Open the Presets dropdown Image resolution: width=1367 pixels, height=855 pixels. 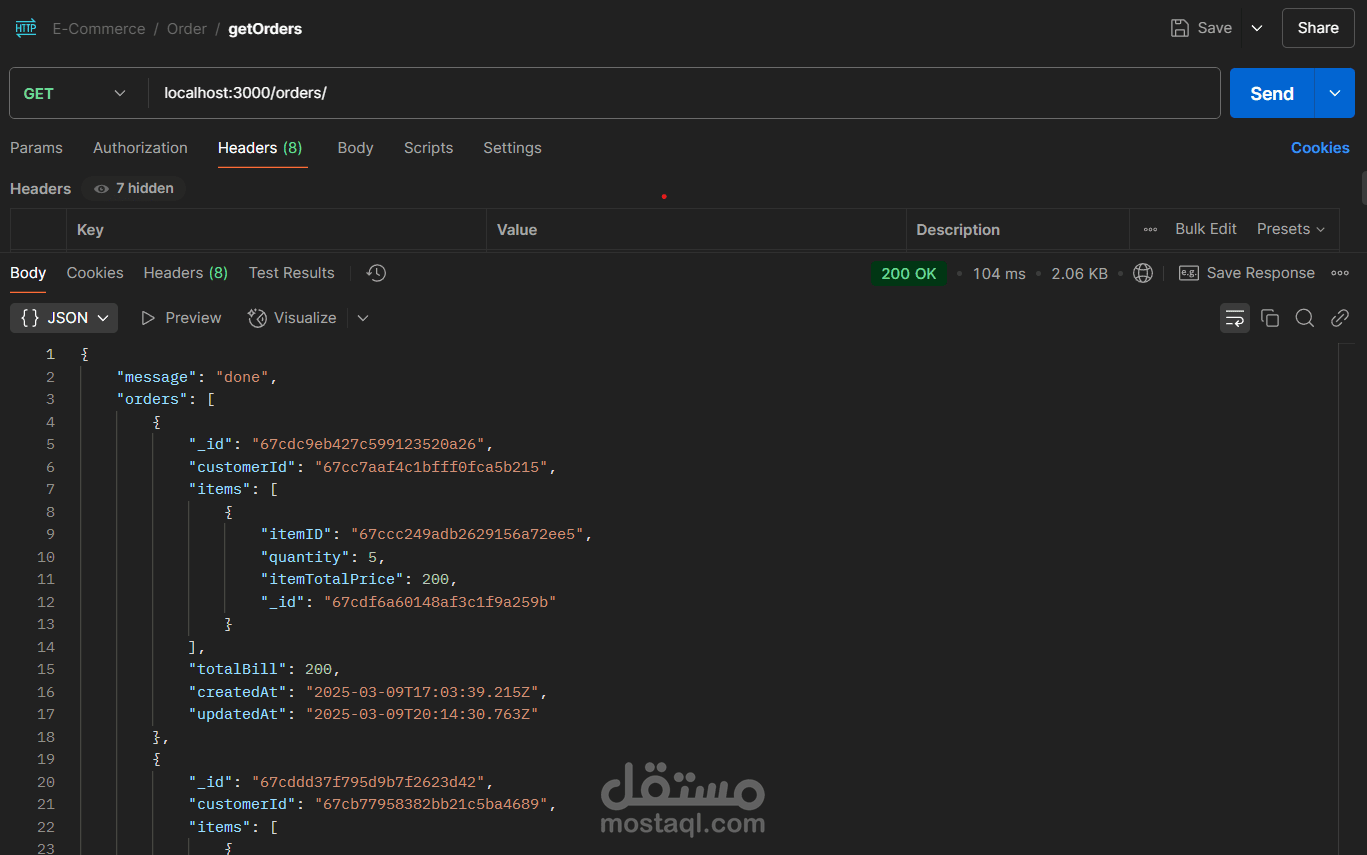(x=1291, y=229)
